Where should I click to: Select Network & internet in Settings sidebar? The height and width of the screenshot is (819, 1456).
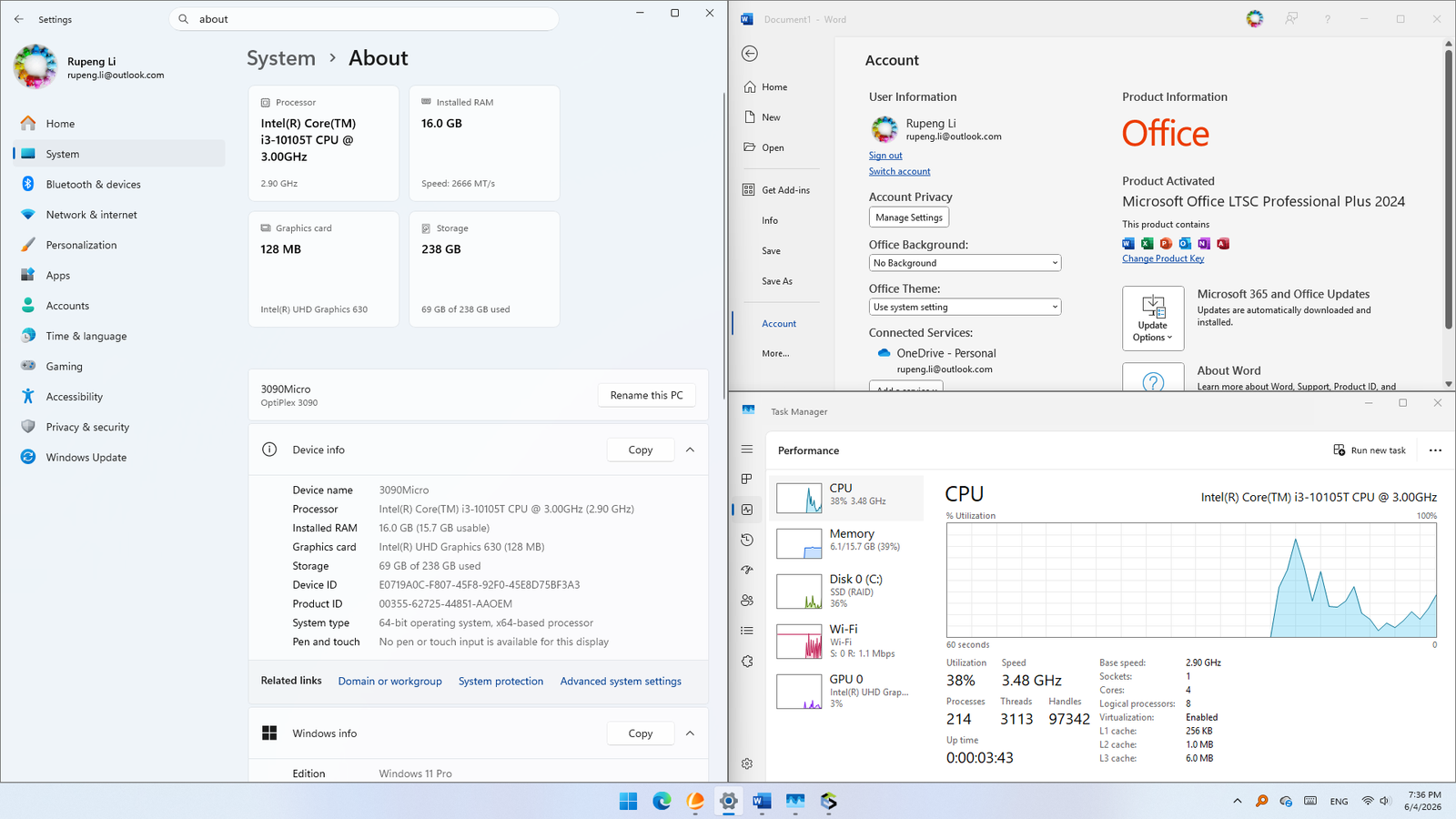[119, 215]
